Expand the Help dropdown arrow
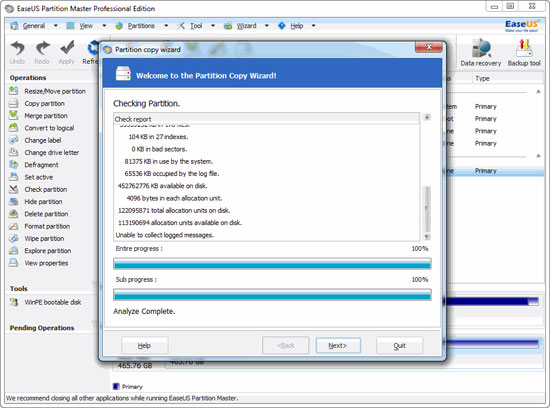Viewport: 550px width, 408px height. click(313, 26)
